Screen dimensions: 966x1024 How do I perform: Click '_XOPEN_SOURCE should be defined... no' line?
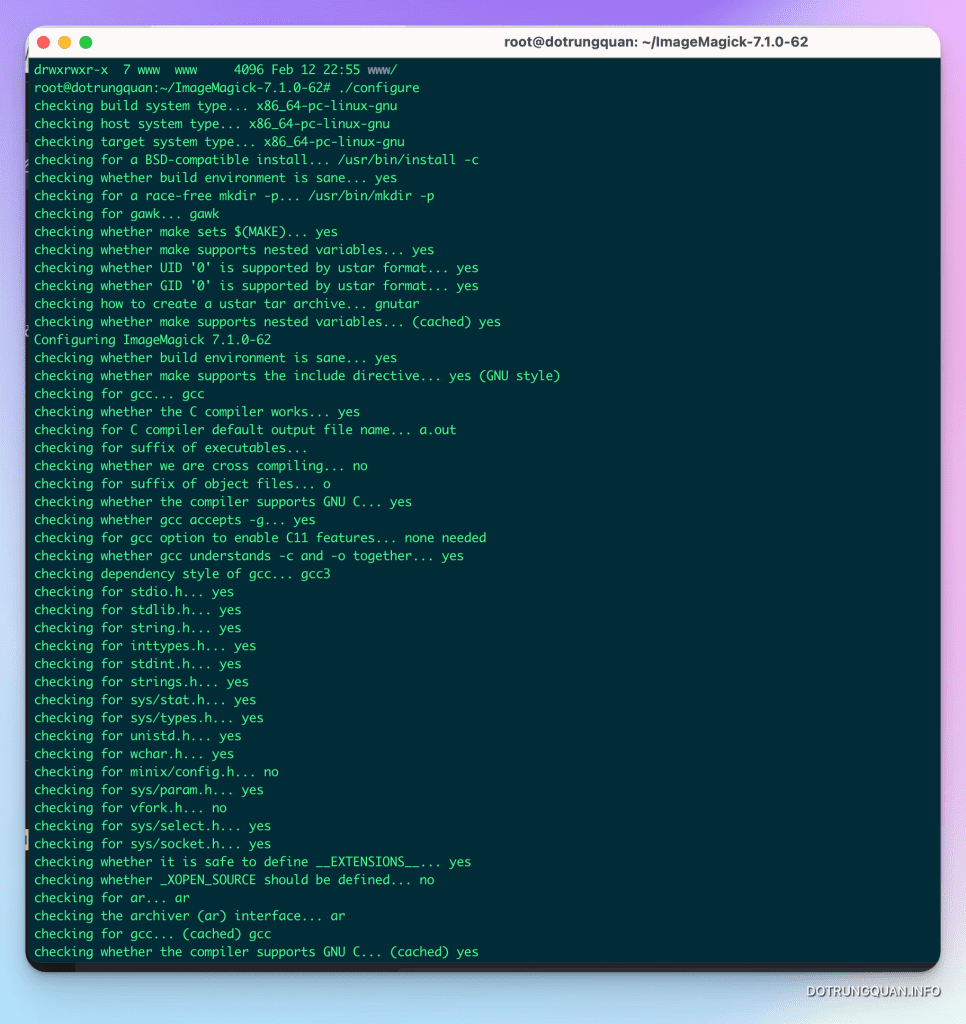tap(234, 880)
